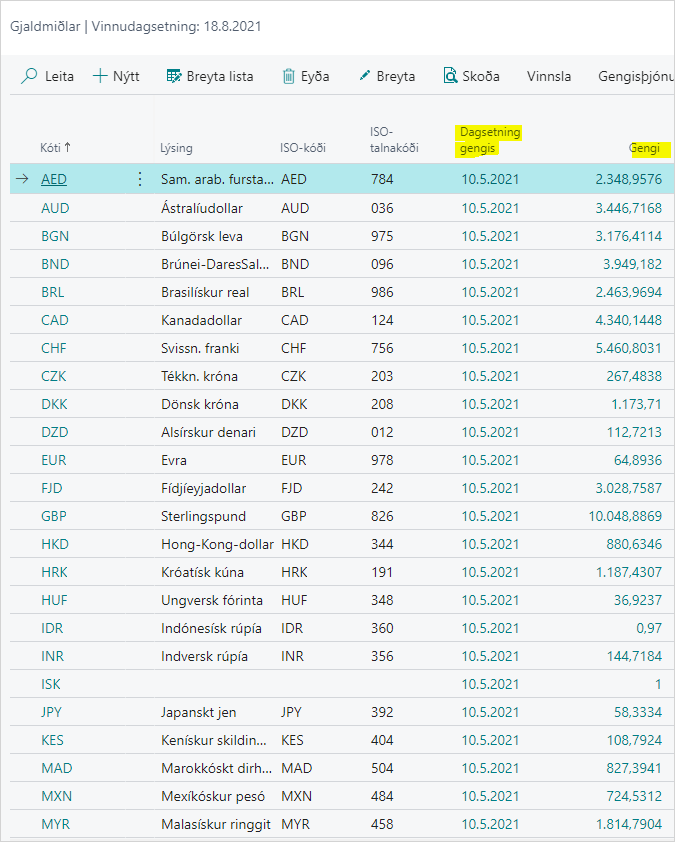The width and height of the screenshot is (675, 842).
Task: Click the plus icon for Nýtt
Action: (x=100, y=76)
